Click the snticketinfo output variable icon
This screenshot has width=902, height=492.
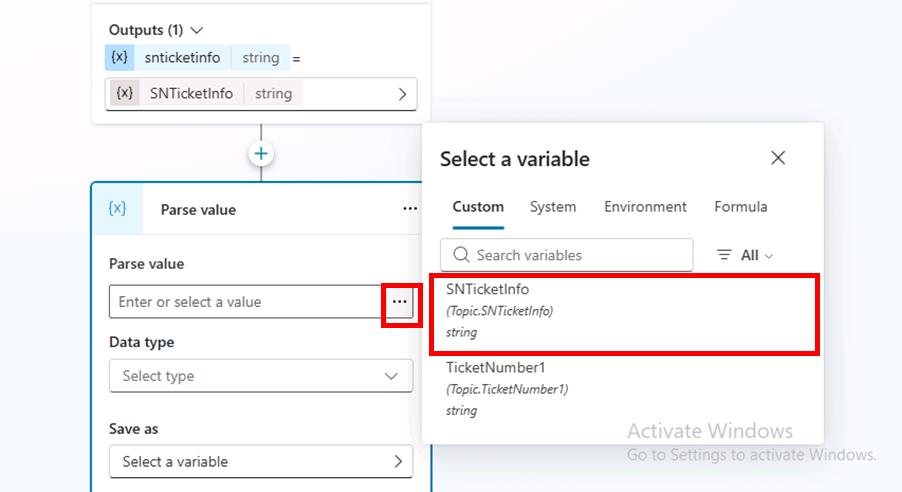[x=118, y=57]
